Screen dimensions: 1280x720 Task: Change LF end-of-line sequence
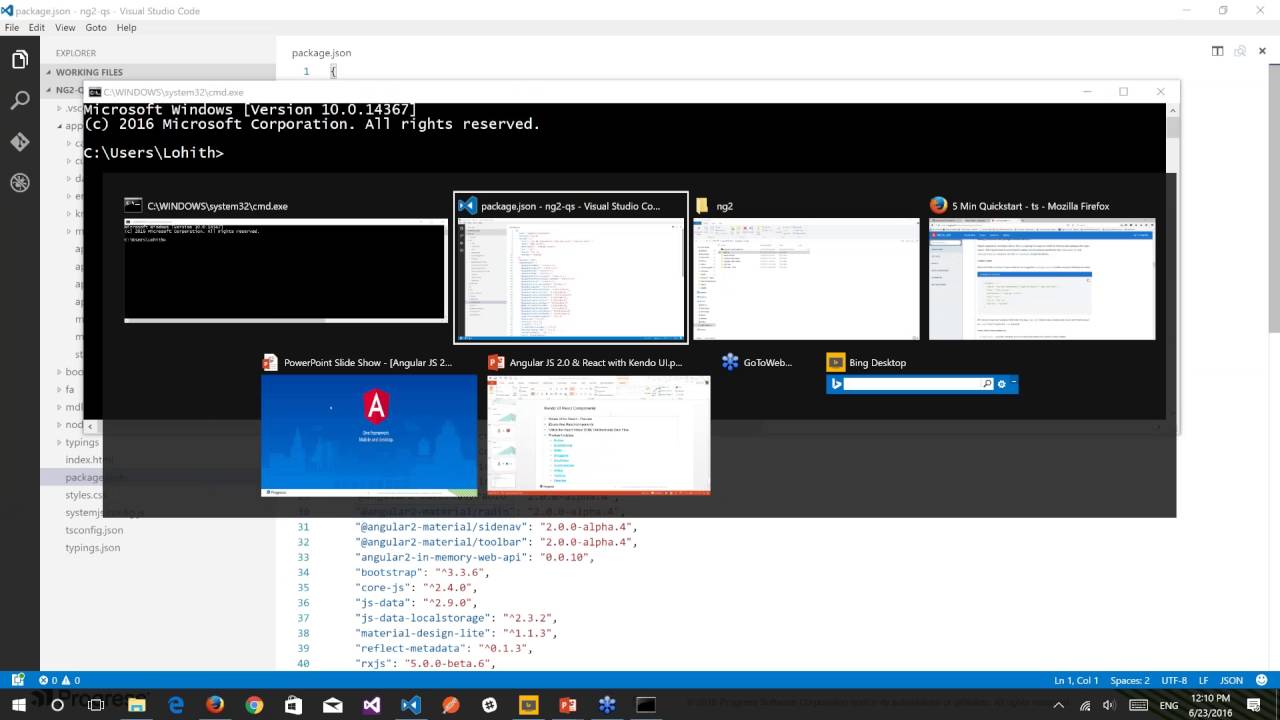click(x=1204, y=680)
